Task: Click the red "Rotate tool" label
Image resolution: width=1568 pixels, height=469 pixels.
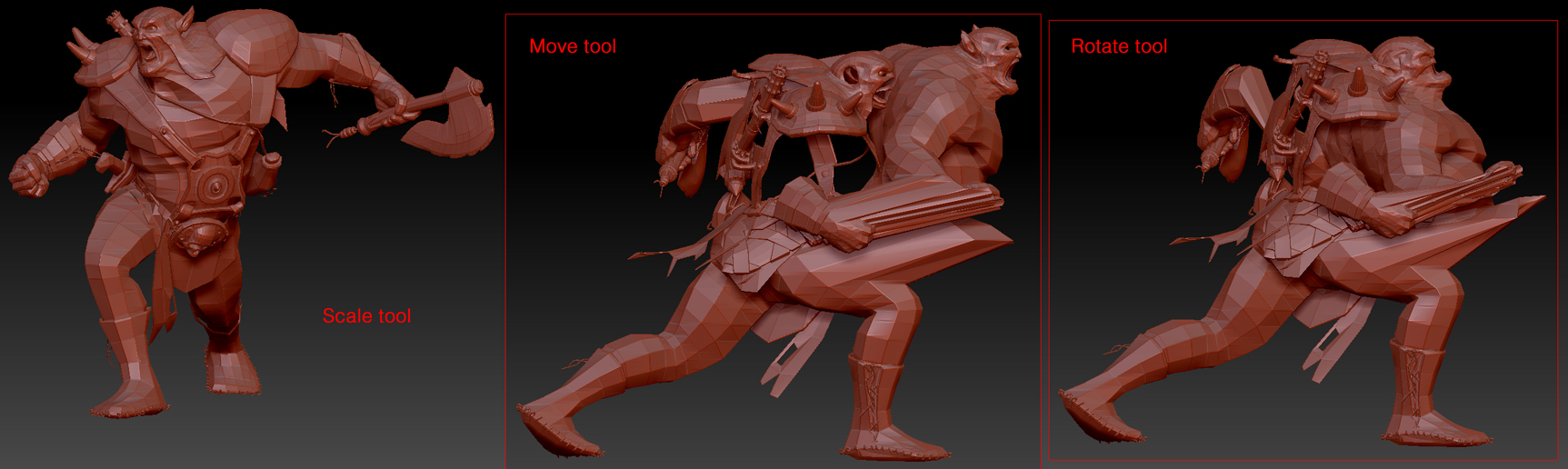Action: (x=1119, y=46)
